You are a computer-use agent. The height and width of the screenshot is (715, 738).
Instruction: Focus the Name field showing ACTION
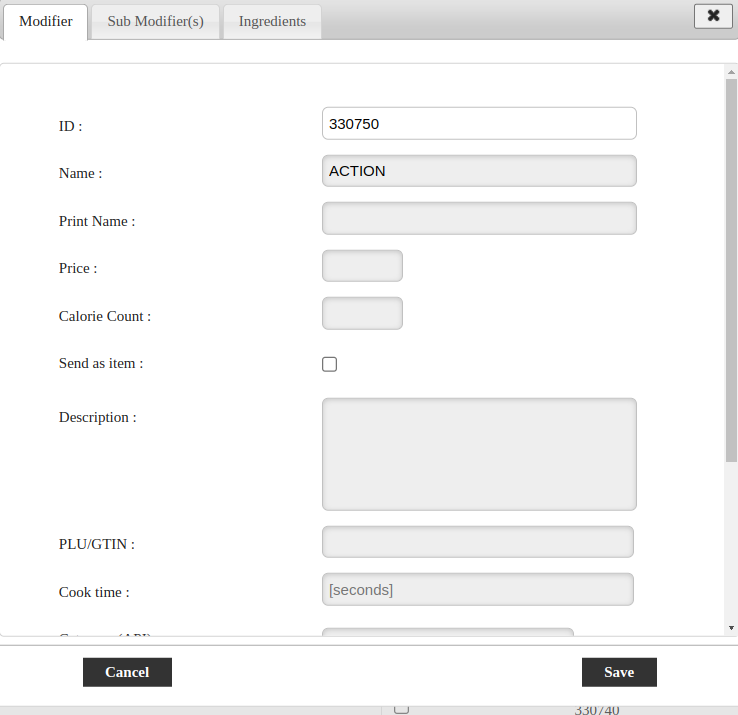tap(479, 171)
